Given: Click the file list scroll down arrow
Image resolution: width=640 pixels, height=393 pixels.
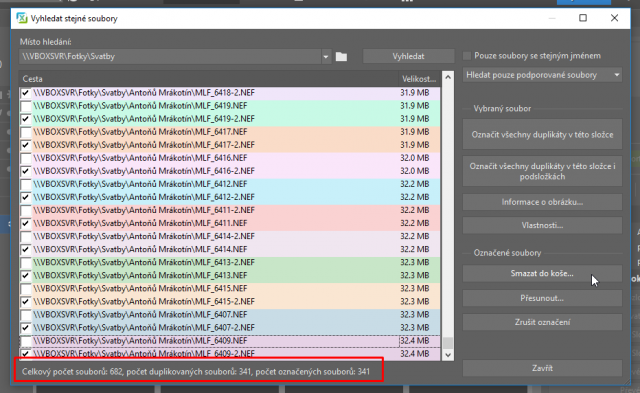Looking at the screenshot, I should [x=448, y=355].
